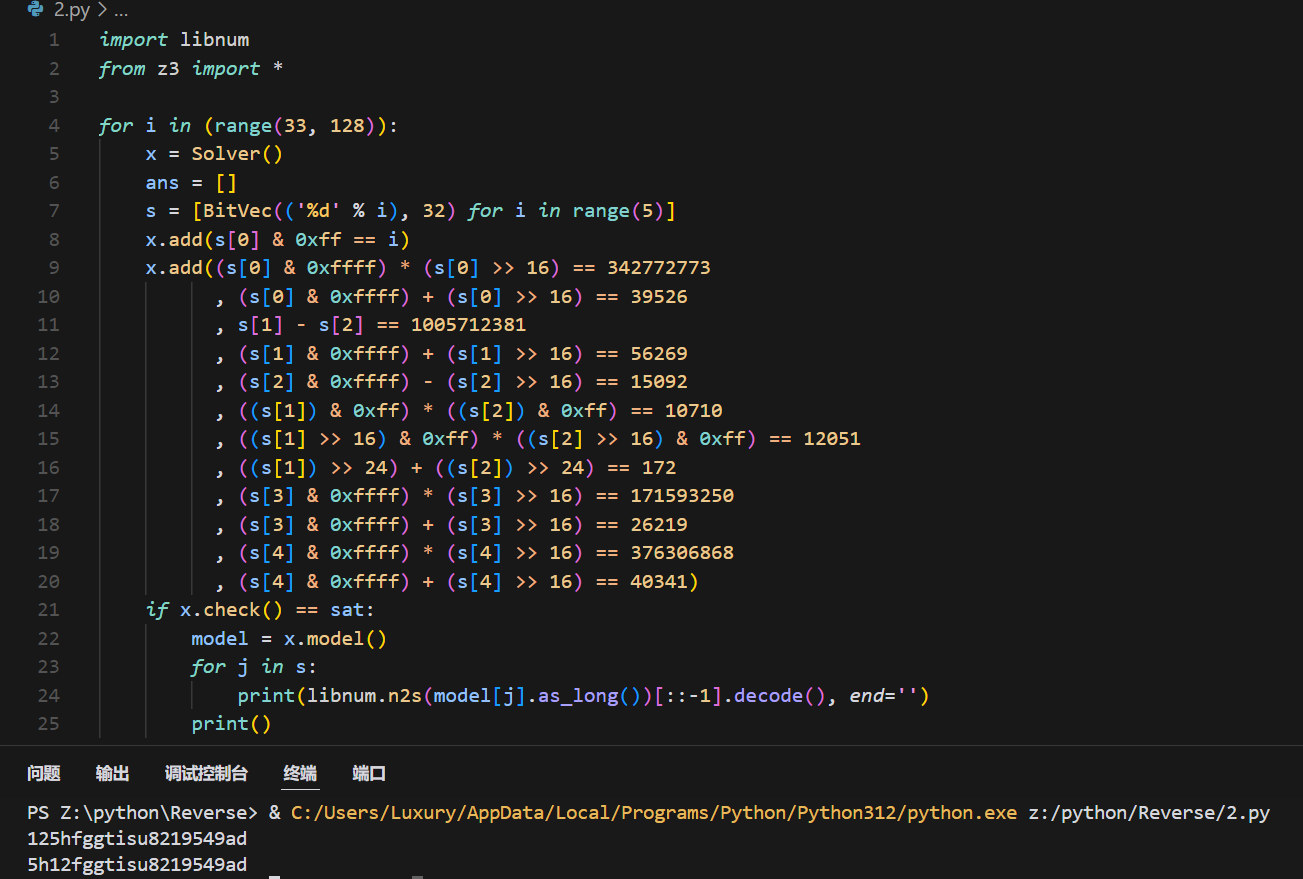Click 'model = x.model()' statement
1303x879 pixels.
coord(289,638)
